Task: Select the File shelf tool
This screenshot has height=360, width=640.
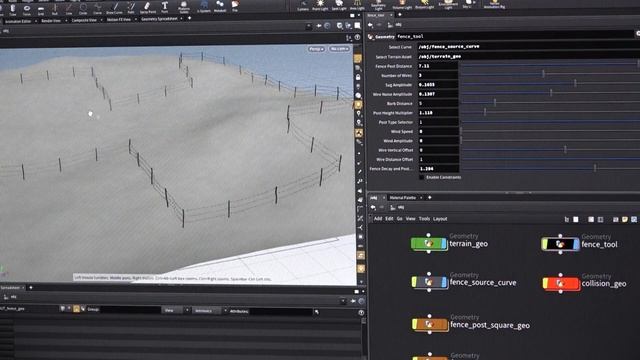Action: (x=235, y=6)
